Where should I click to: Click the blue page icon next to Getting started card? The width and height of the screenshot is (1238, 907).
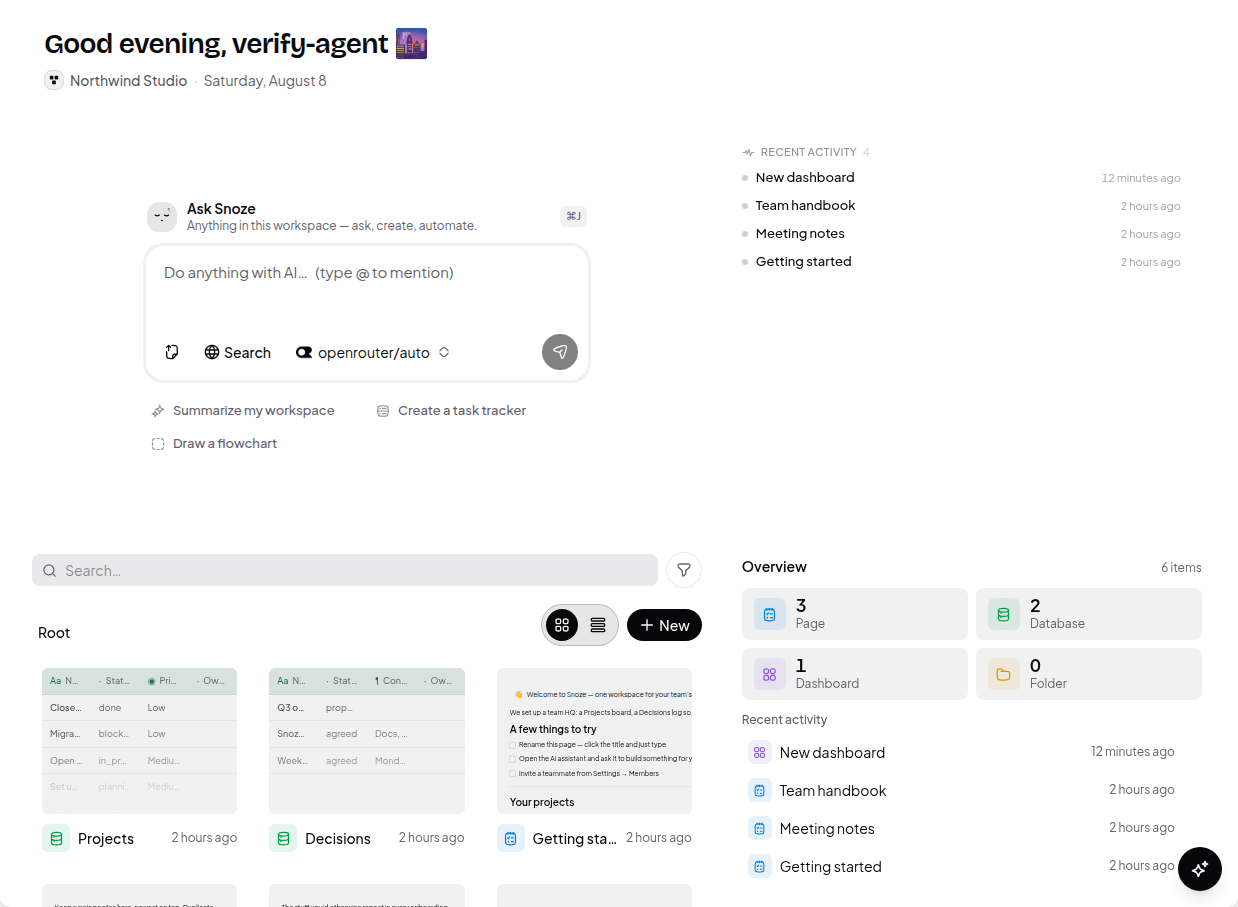click(511, 838)
